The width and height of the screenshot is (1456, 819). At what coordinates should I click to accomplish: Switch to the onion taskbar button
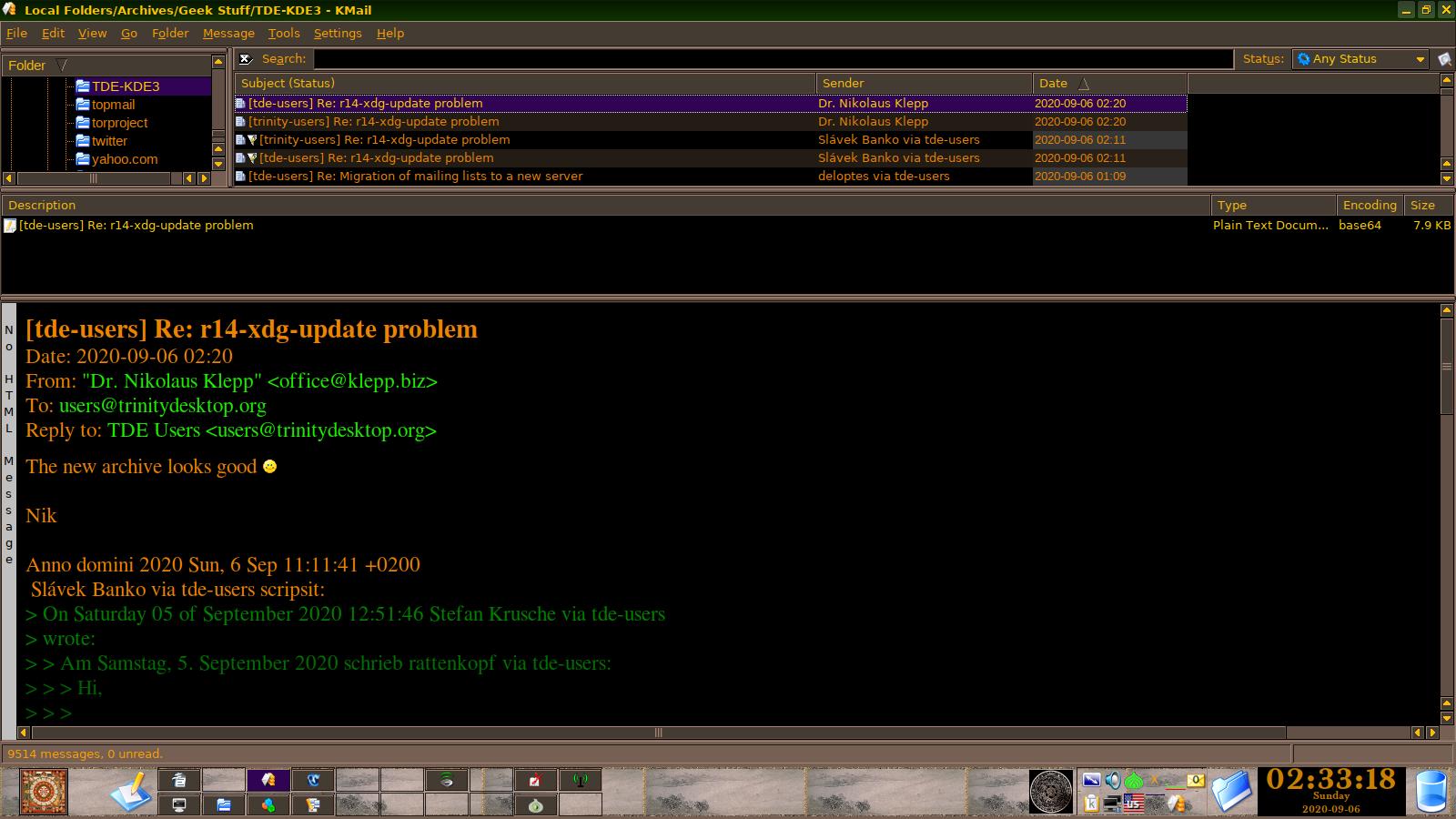click(536, 804)
